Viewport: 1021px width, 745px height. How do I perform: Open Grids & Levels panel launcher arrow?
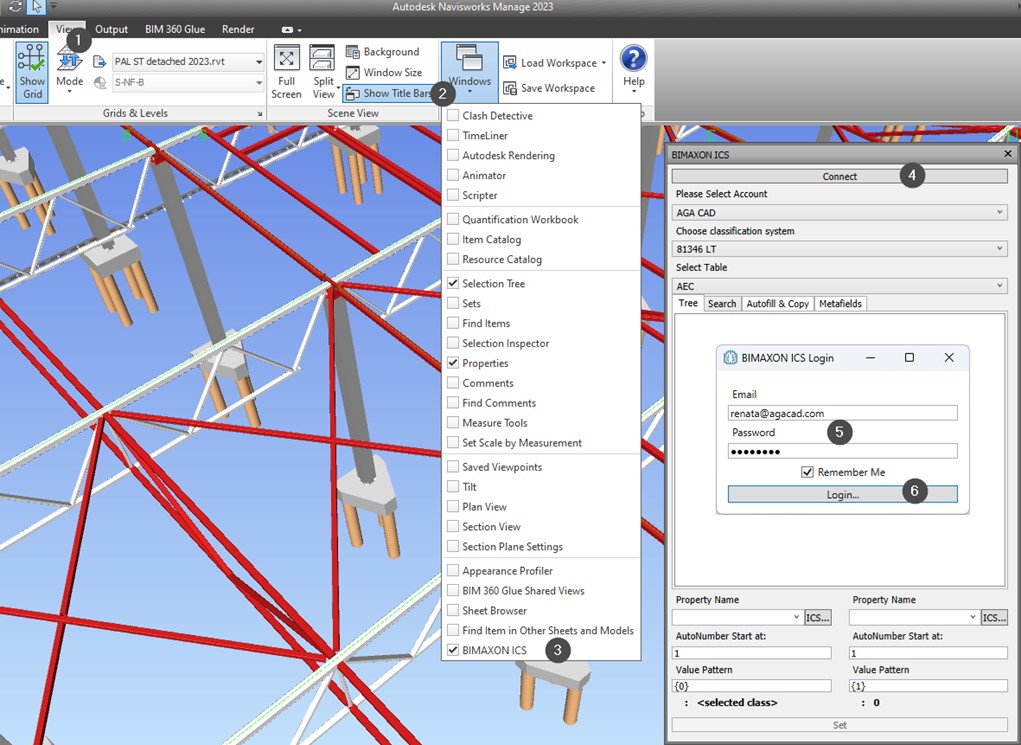tap(259, 113)
